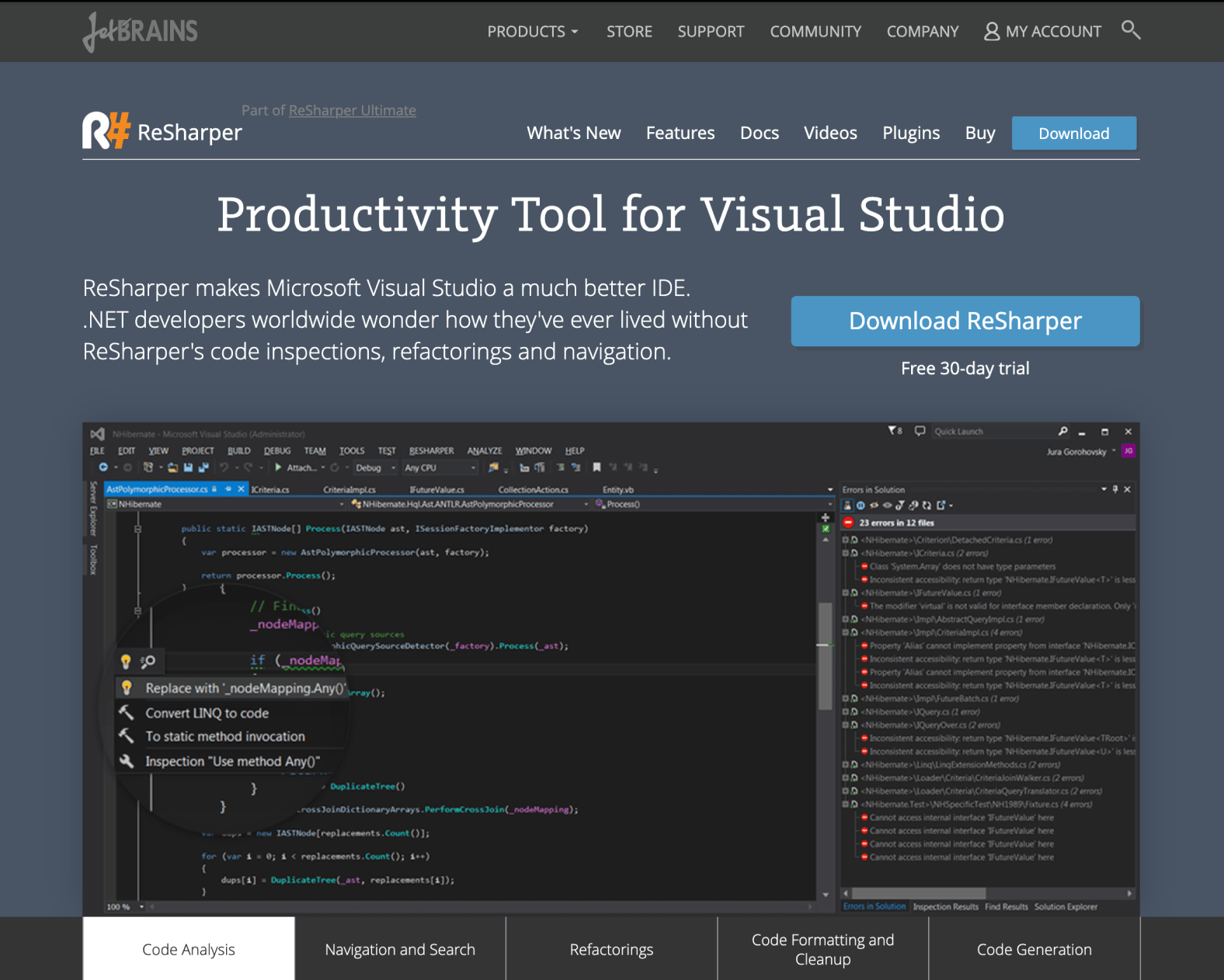Click the My Account user icon
The width and height of the screenshot is (1224, 980).
[x=992, y=31]
